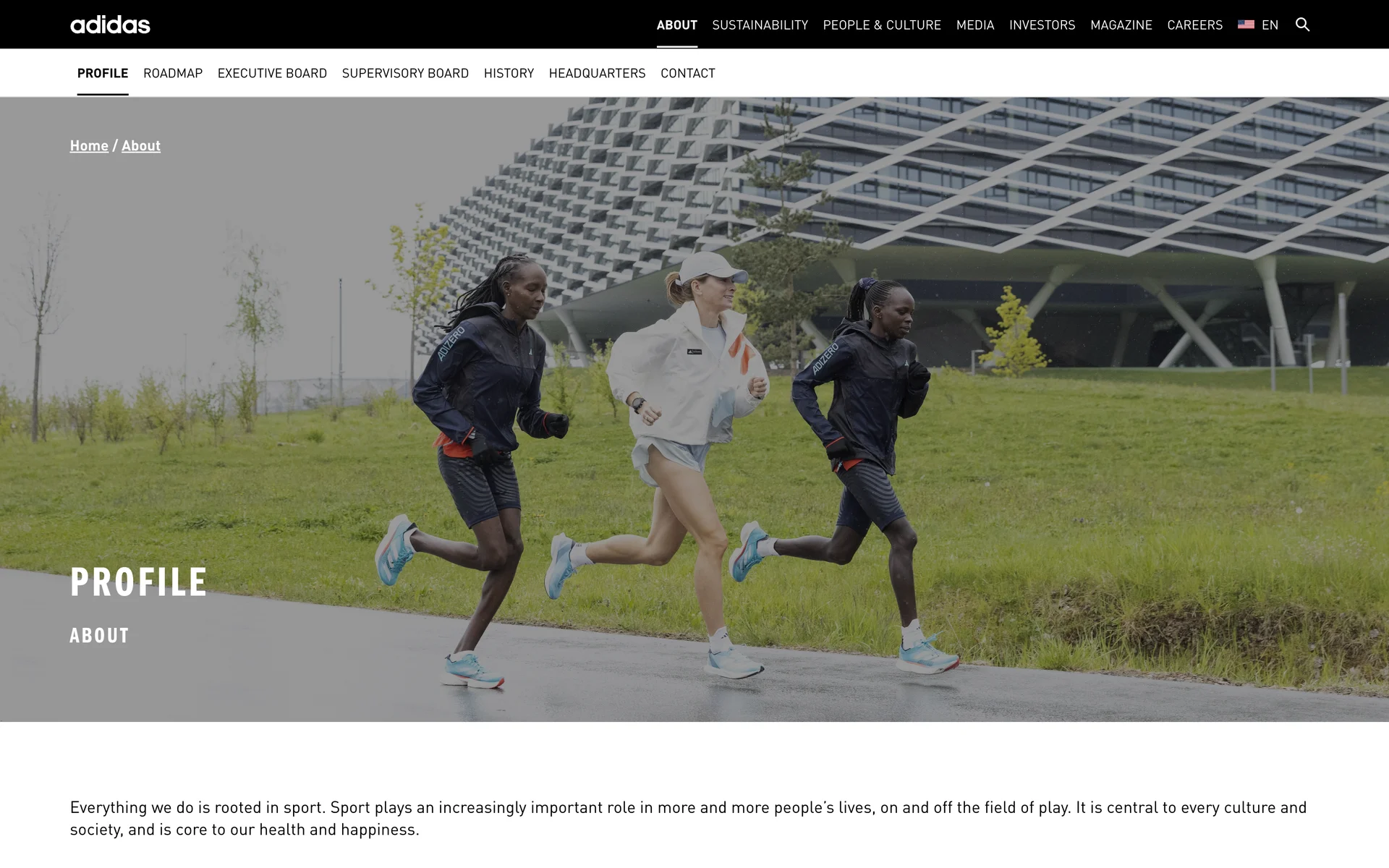
Task: Open the EN language selector
Action: 1270,25
